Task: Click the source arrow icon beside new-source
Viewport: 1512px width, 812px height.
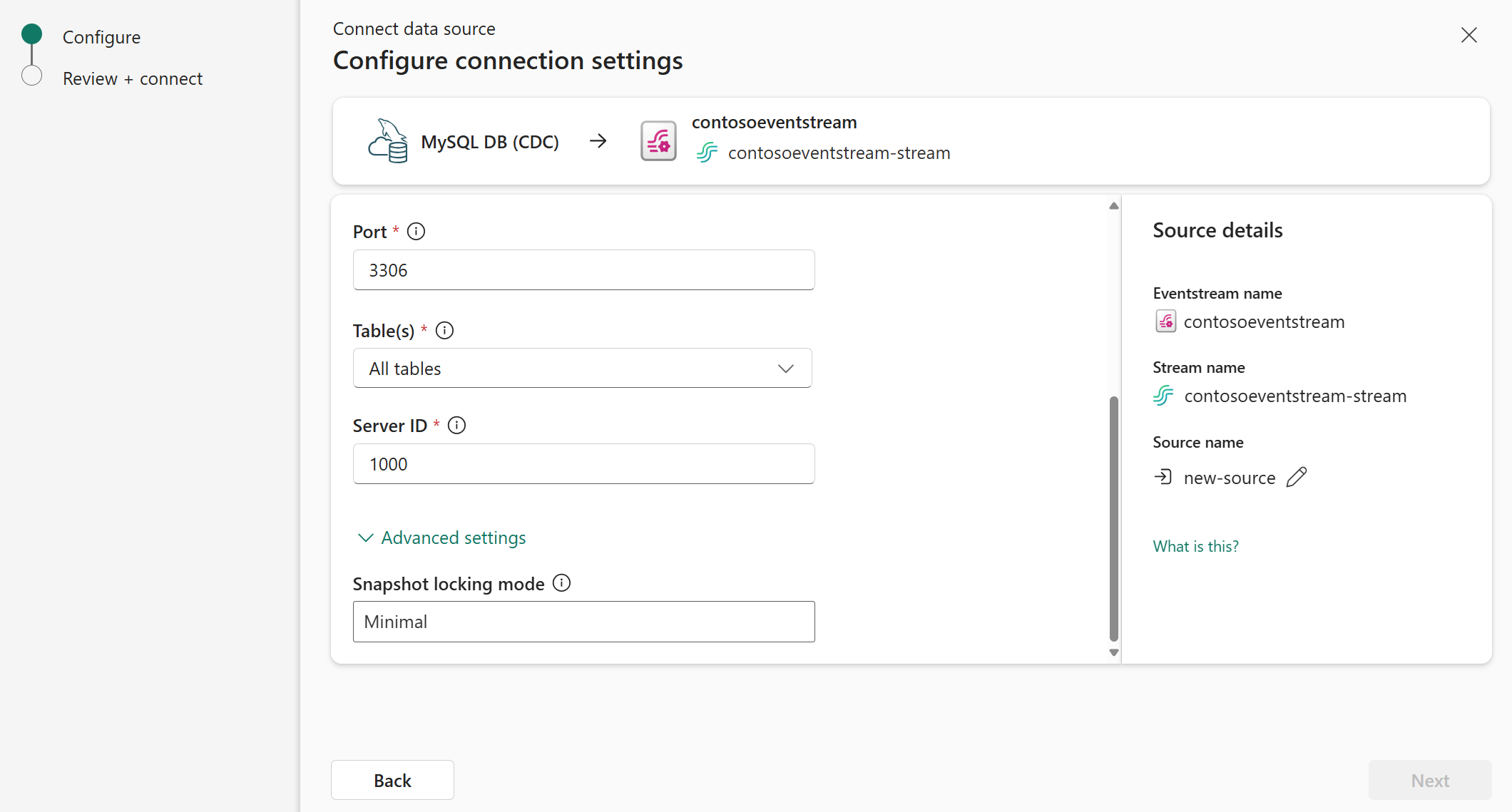Action: (x=1163, y=477)
